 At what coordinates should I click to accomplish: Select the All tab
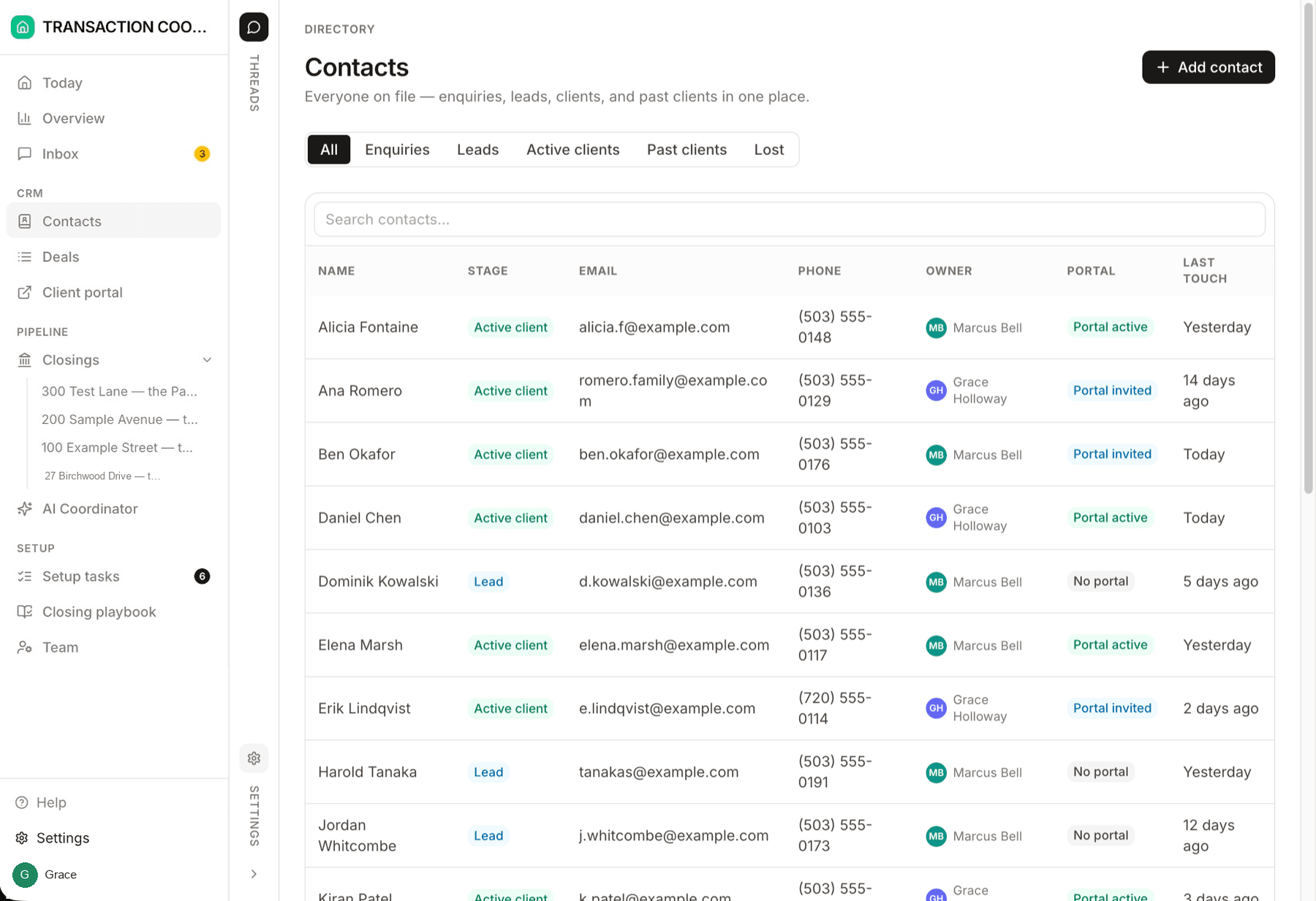point(329,149)
